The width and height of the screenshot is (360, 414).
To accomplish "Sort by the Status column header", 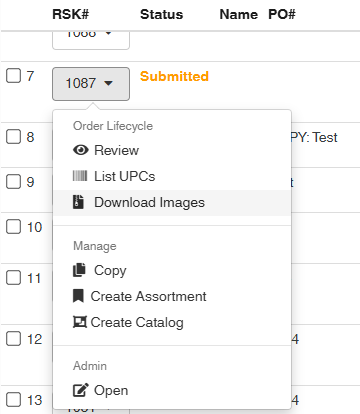I will tap(162, 14).
